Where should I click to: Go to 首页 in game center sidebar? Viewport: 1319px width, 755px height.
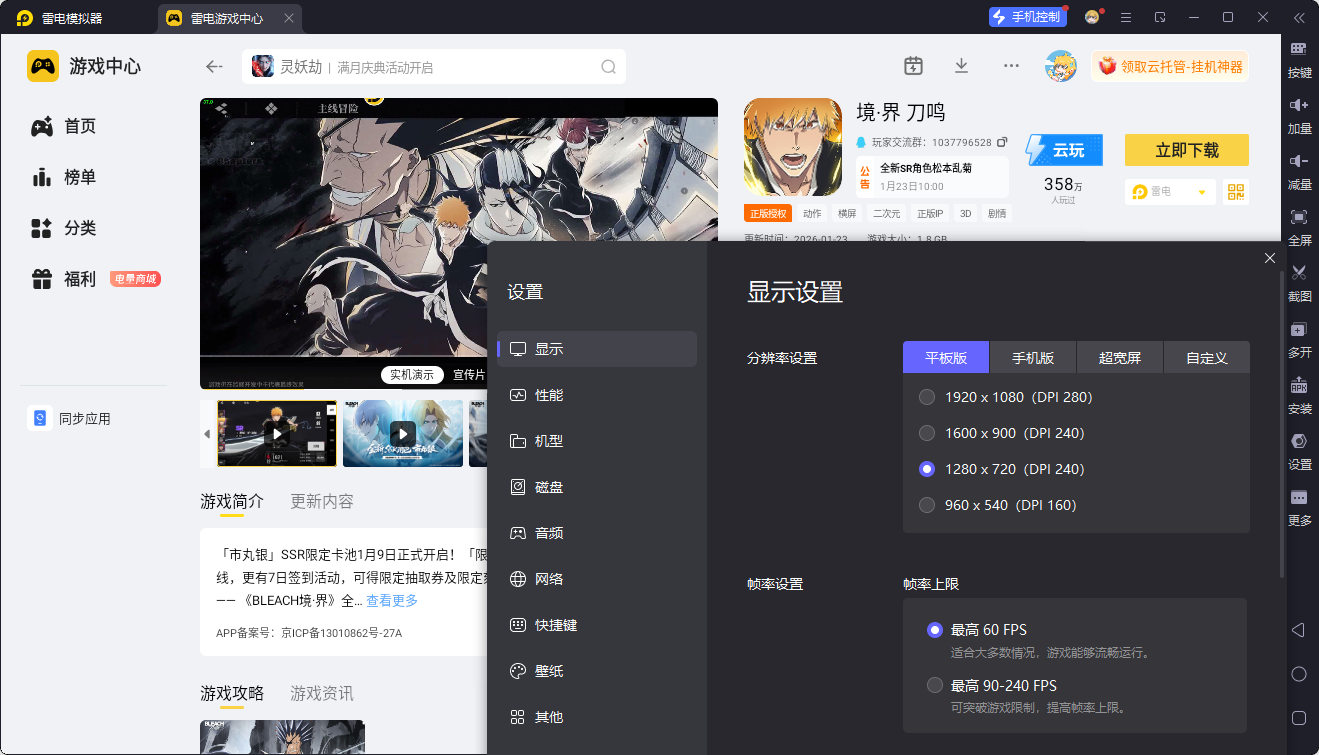(x=64, y=126)
